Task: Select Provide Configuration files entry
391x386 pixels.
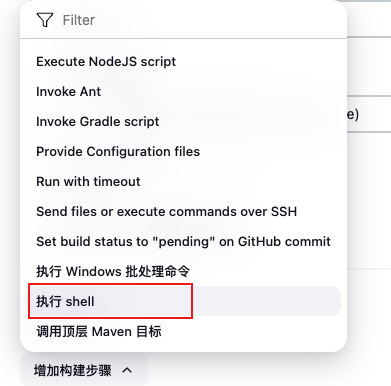Action: 184,152
